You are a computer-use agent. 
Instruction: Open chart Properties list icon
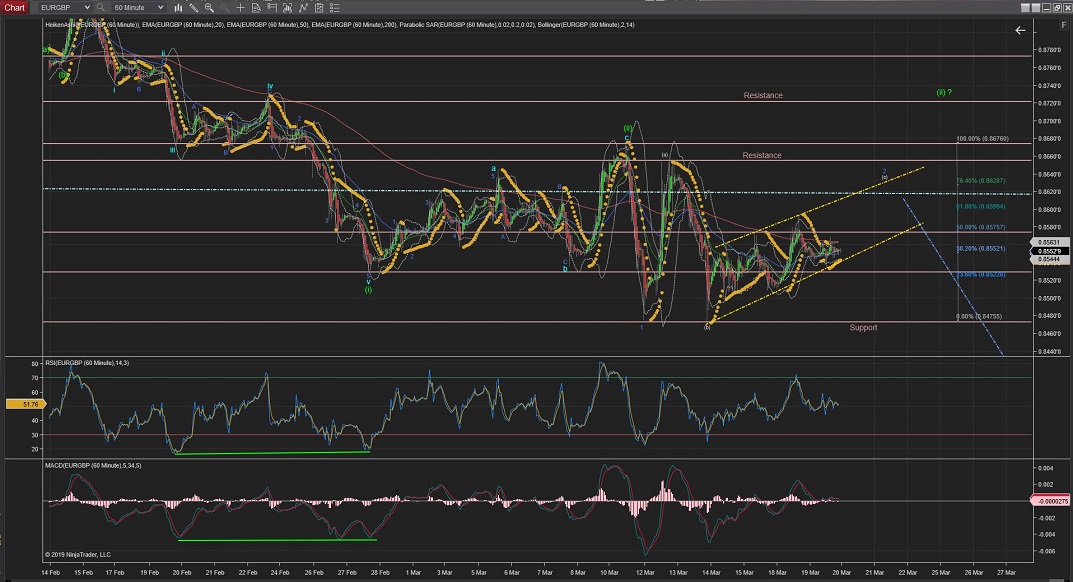tap(335, 8)
